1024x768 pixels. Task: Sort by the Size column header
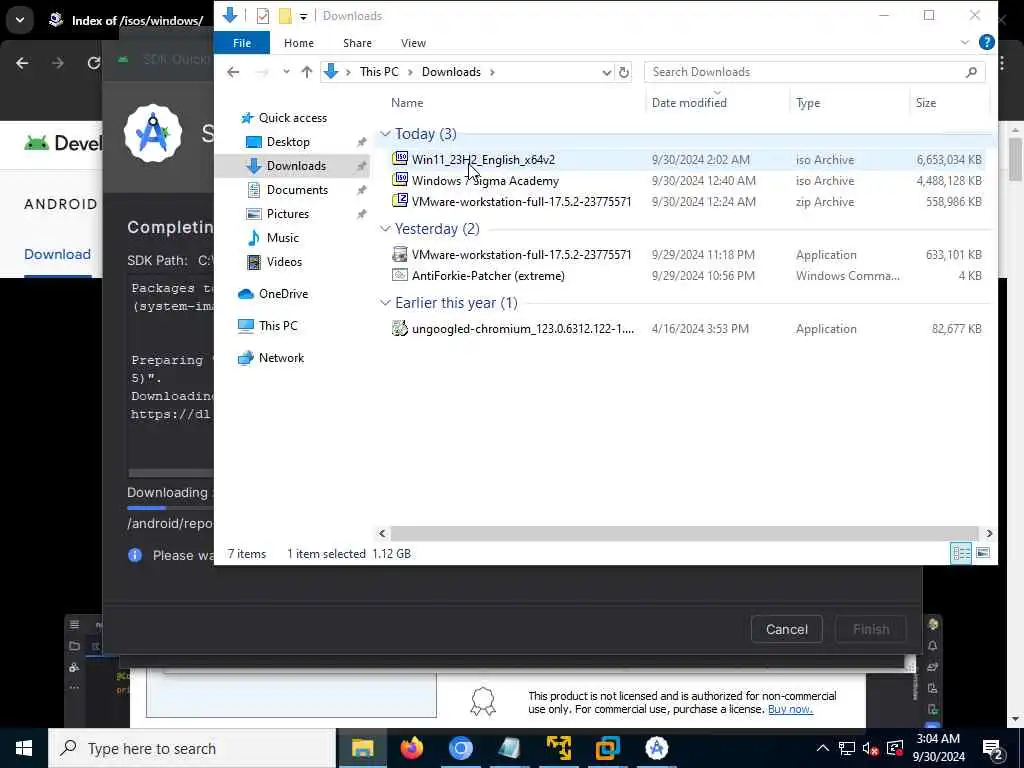click(925, 103)
